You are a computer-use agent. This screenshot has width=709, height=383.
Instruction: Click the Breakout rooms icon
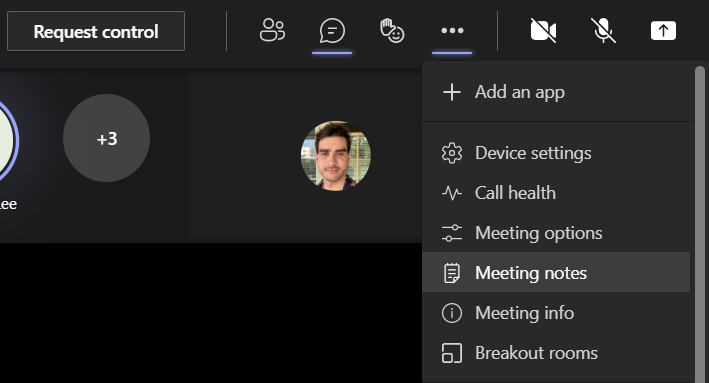452,353
